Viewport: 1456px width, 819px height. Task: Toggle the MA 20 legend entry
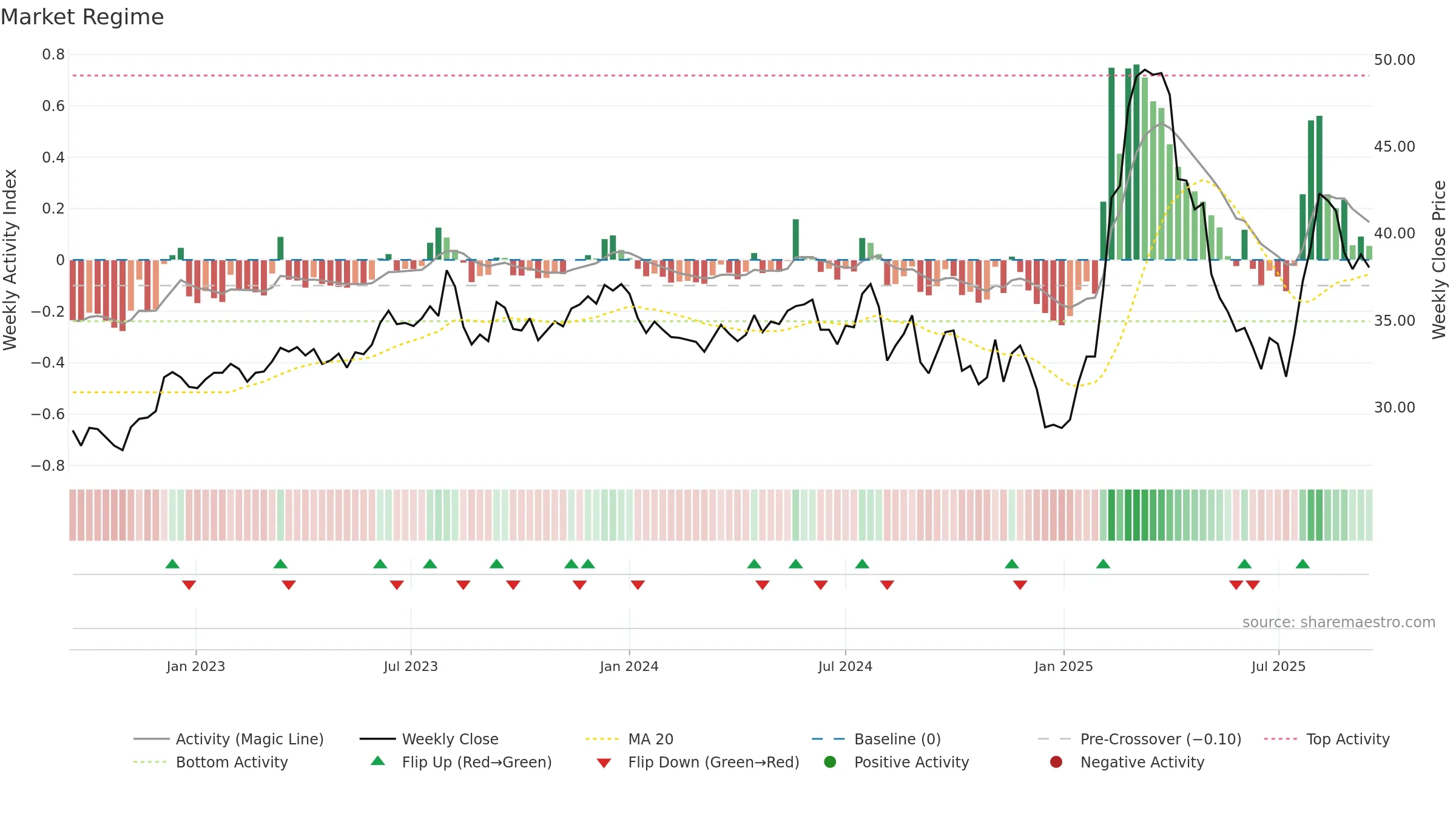point(629,739)
